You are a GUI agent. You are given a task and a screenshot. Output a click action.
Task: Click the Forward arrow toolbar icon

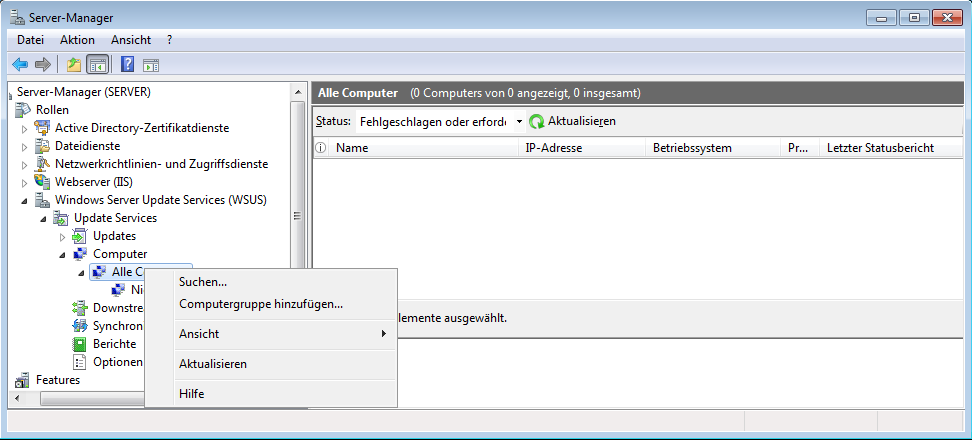pos(42,64)
